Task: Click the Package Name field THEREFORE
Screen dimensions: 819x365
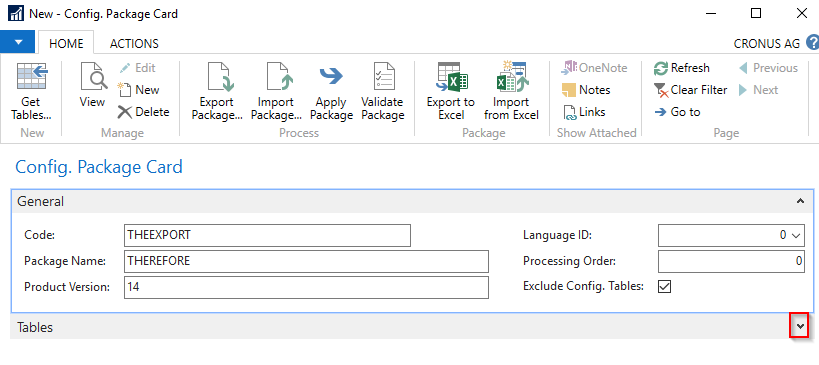Action: pos(306,261)
